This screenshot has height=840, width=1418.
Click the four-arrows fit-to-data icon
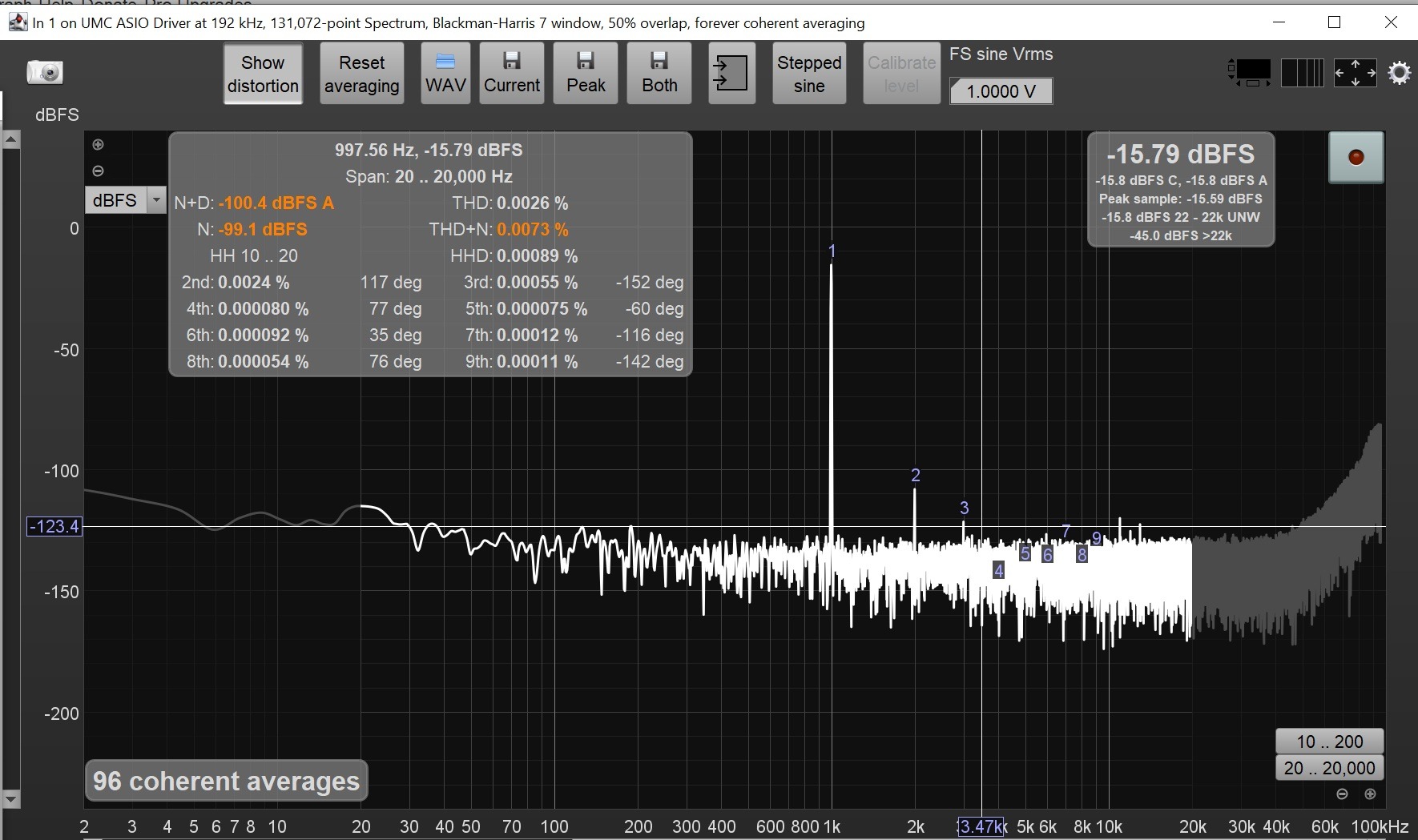1356,73
